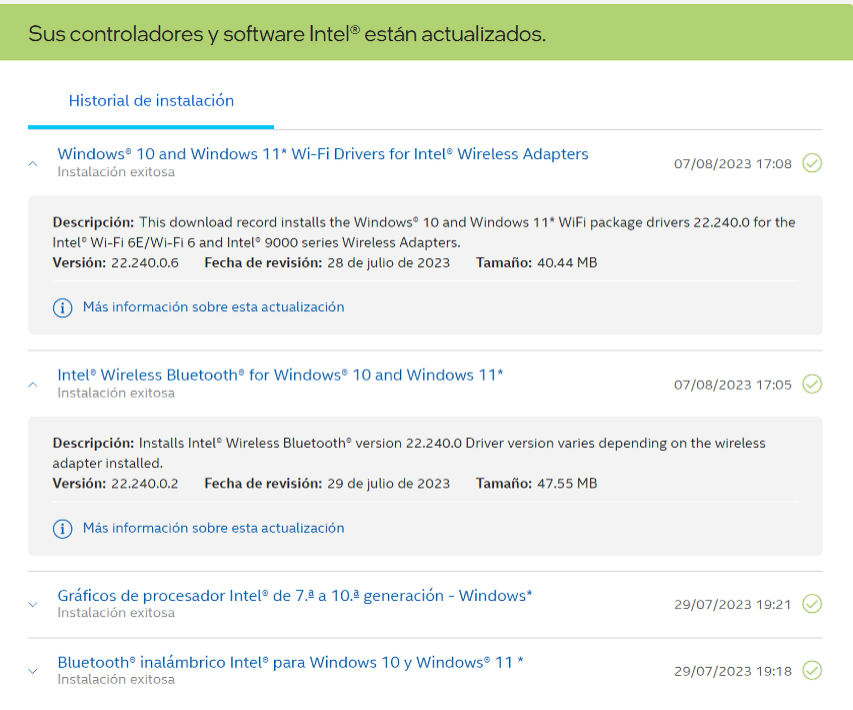This screenshot has height=710, width=853.
Task: Collapse the Intel Wireless Bluetooth entry using its chevron
Action: [x=33, y=385]
